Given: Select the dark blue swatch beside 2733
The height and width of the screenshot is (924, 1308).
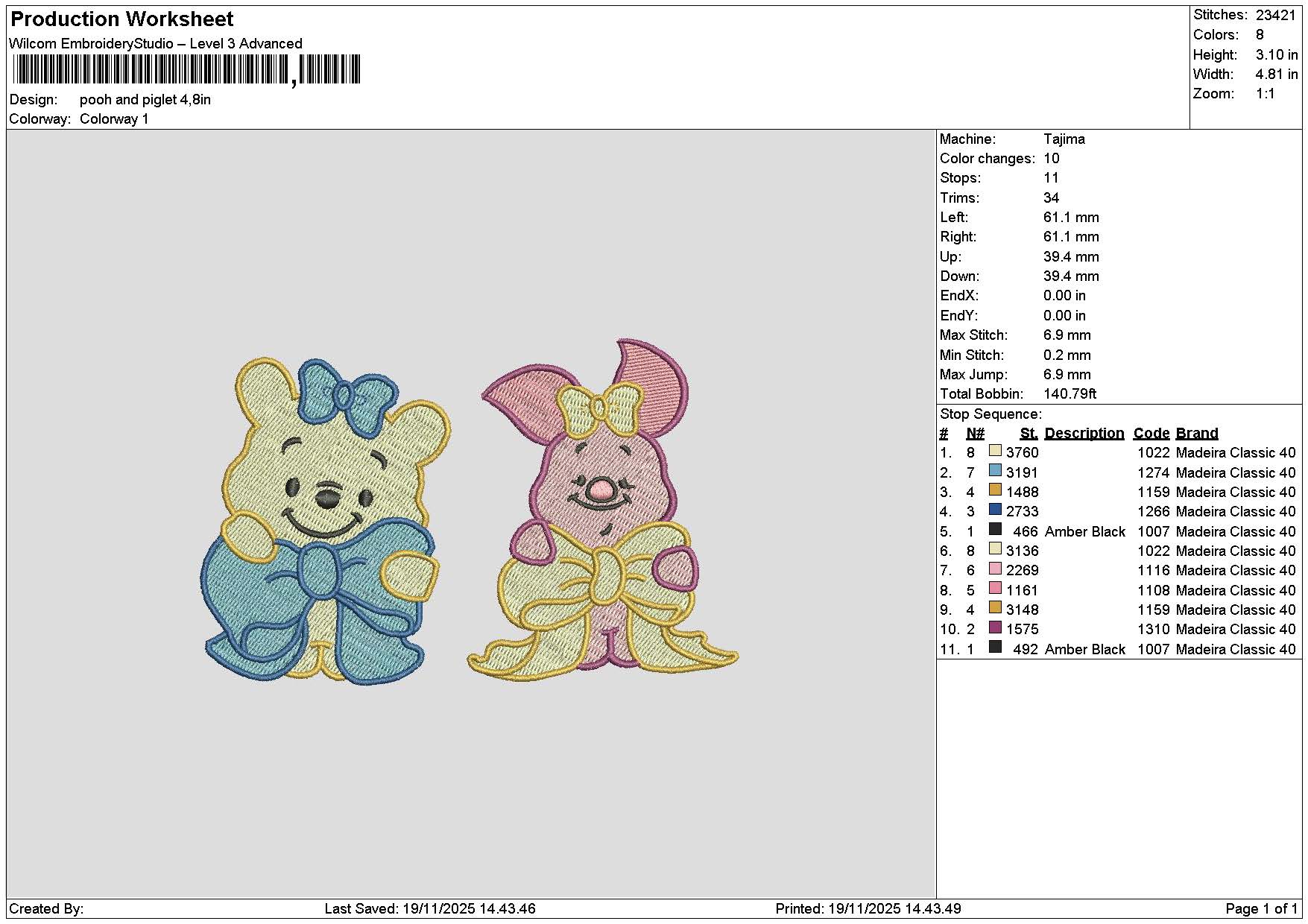Looking at the screenshot, I should pos(995,510).
